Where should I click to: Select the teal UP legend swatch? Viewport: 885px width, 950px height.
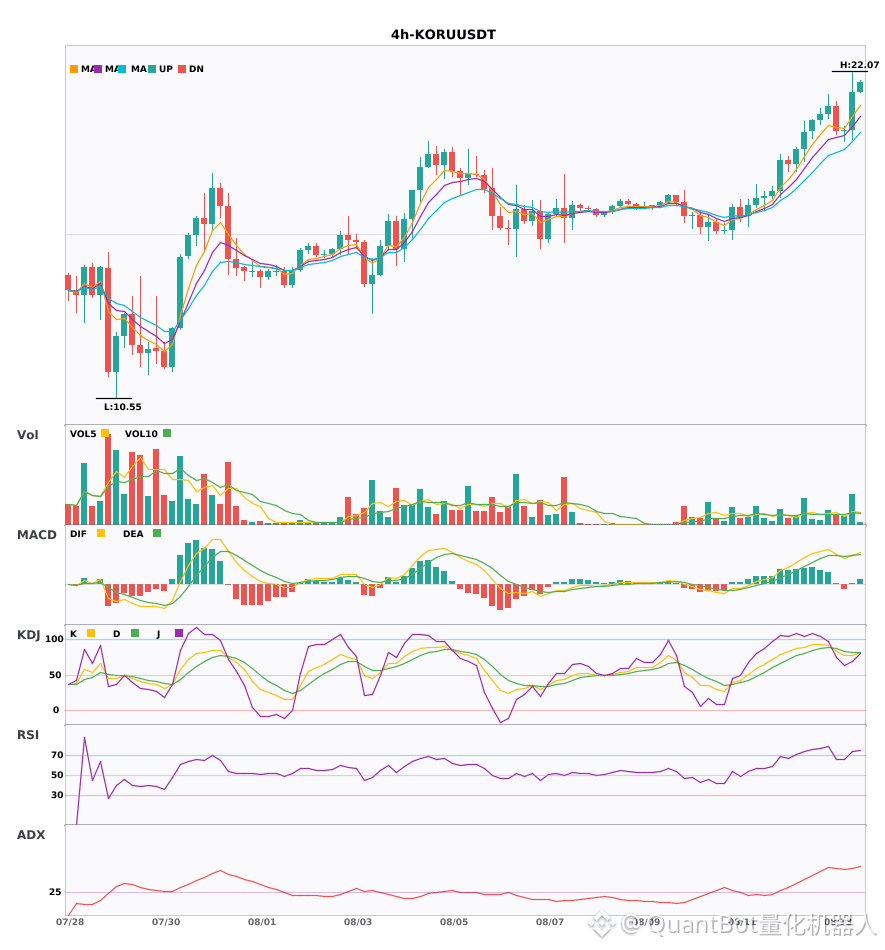(152, 69)
